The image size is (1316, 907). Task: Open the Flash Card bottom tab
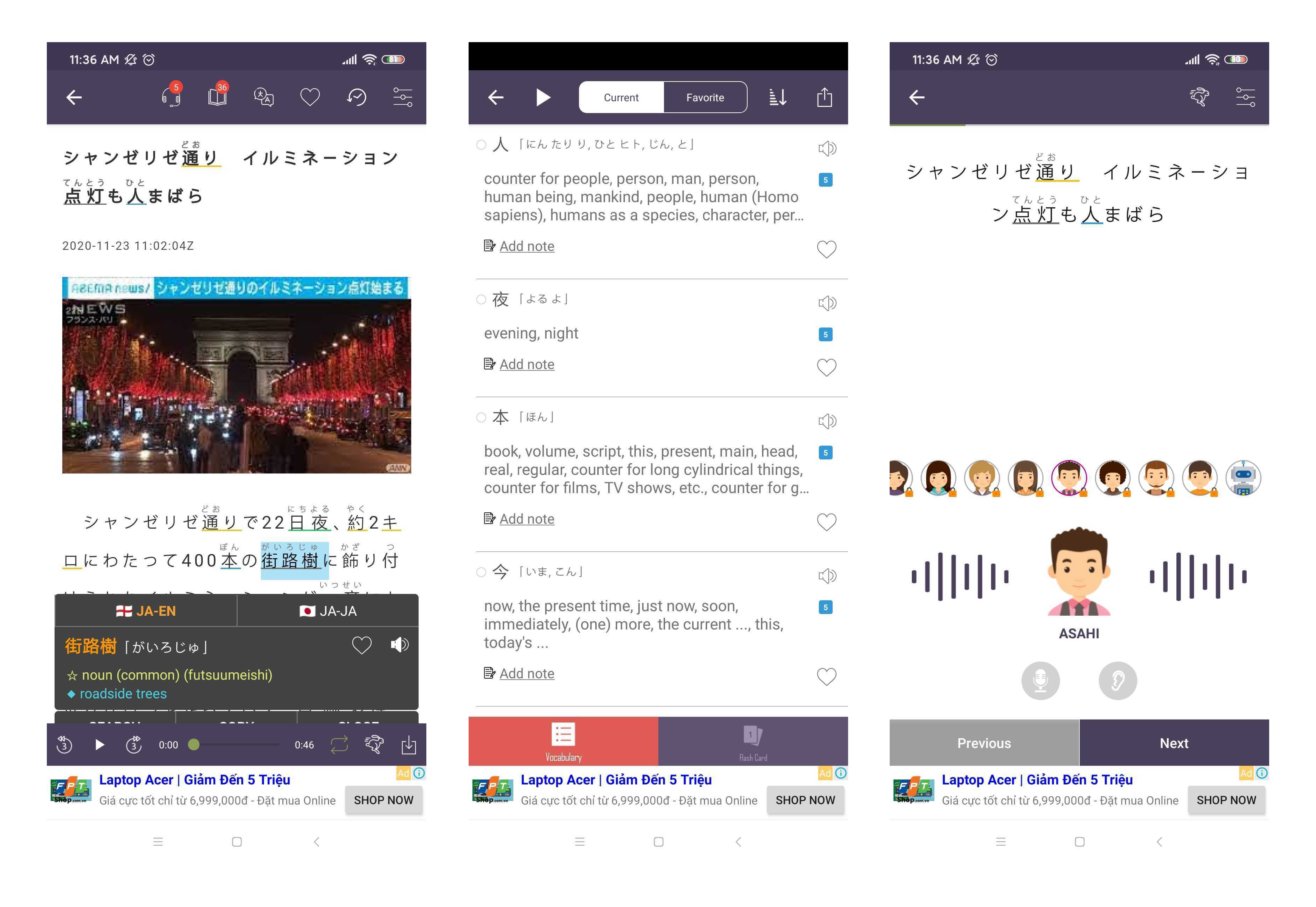(x=753, y=741)
